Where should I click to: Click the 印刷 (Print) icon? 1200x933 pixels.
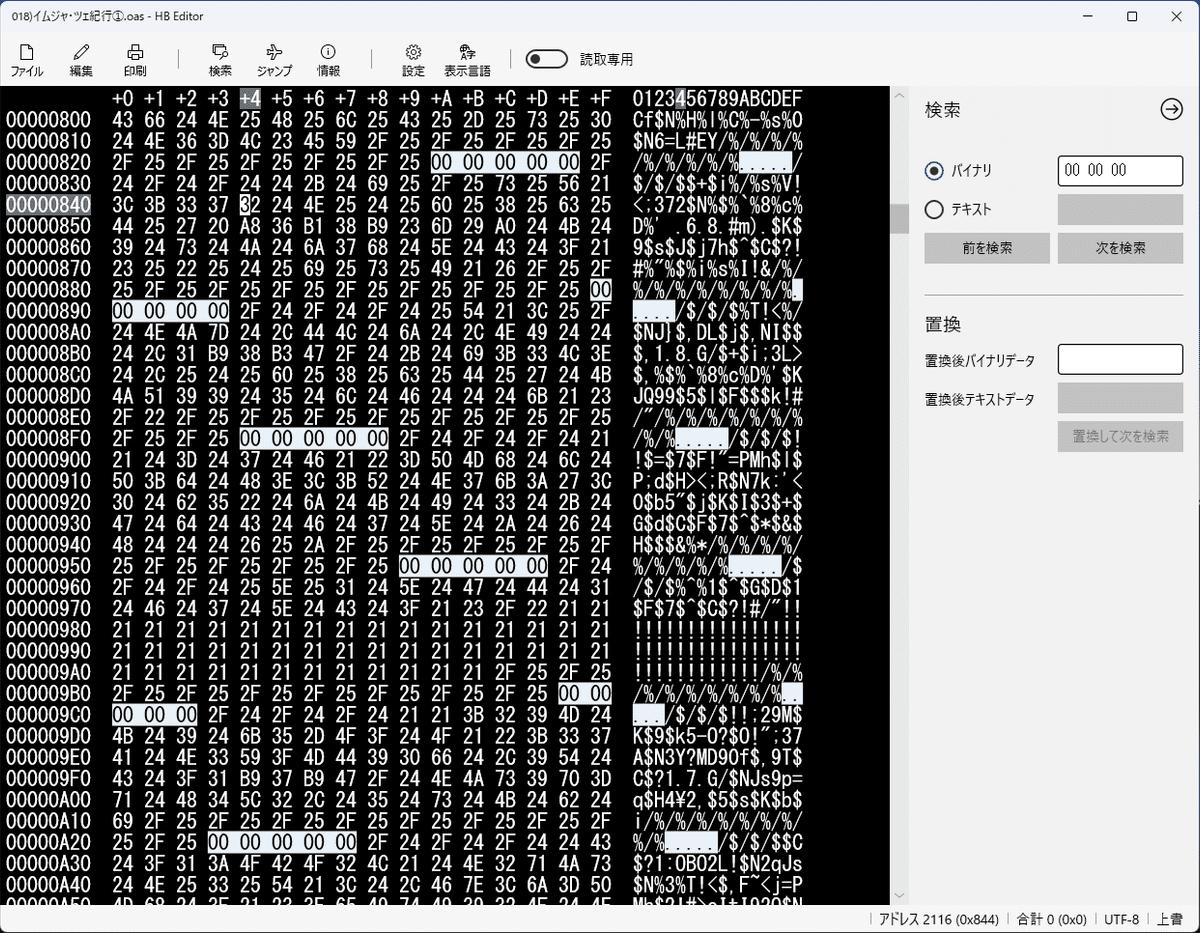pos(135,60)
